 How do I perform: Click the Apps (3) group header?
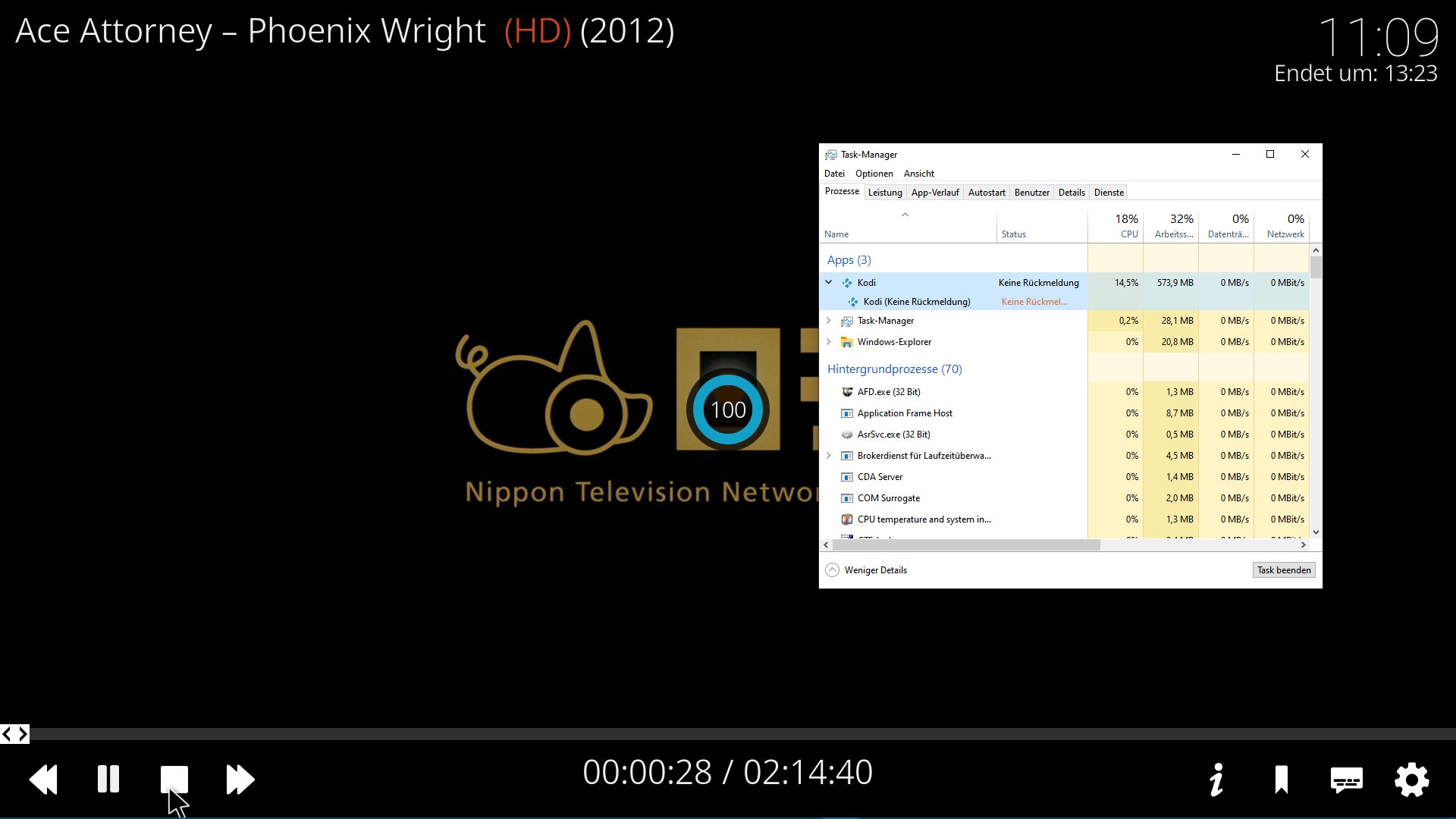pyautogui.click(x=849, y=260)
